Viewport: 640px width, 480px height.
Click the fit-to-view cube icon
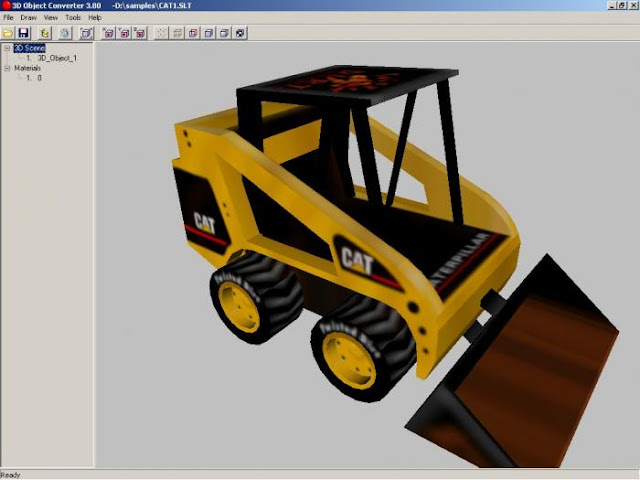point(86,33)
